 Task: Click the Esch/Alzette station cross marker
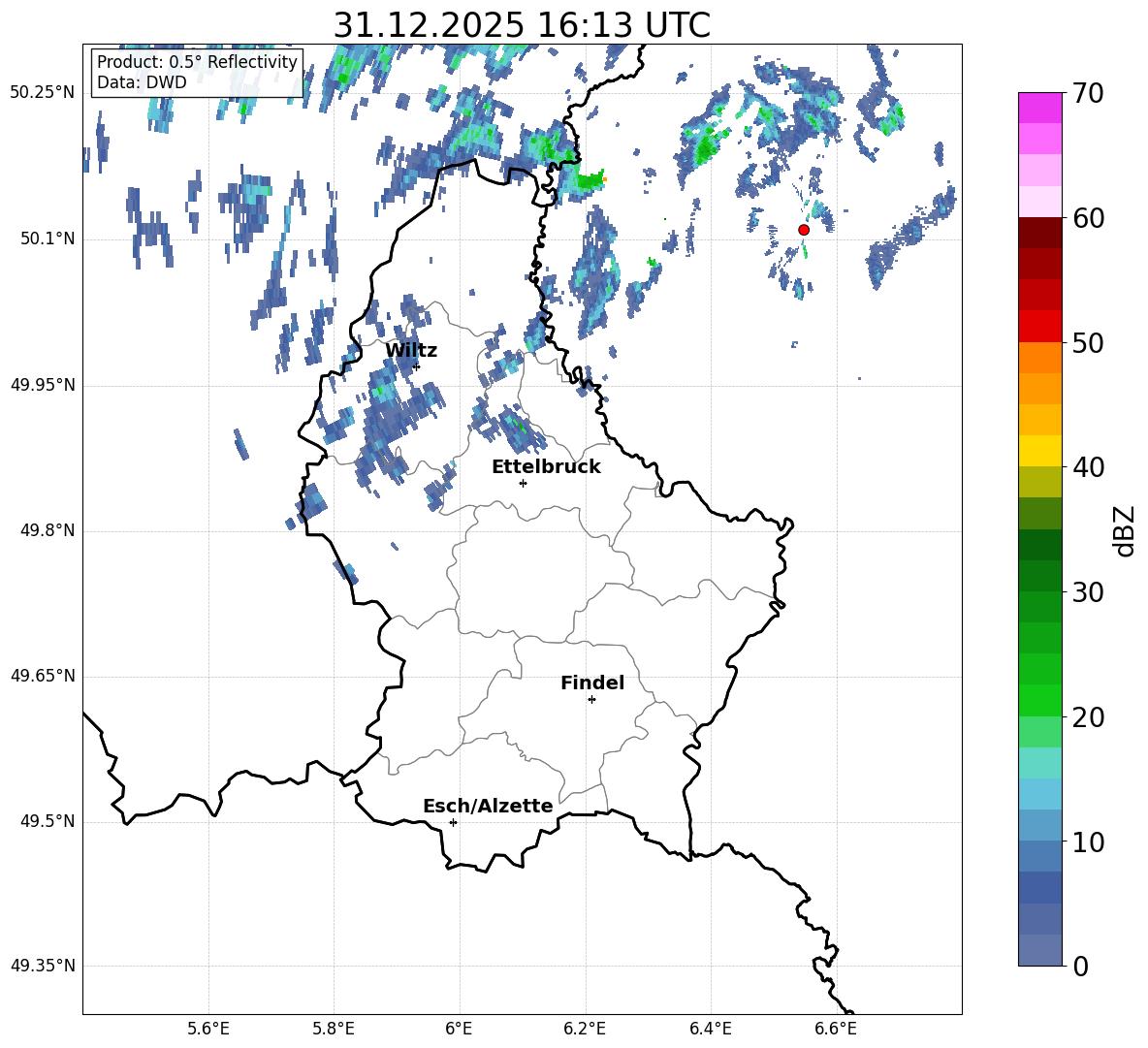coord(453,822)
